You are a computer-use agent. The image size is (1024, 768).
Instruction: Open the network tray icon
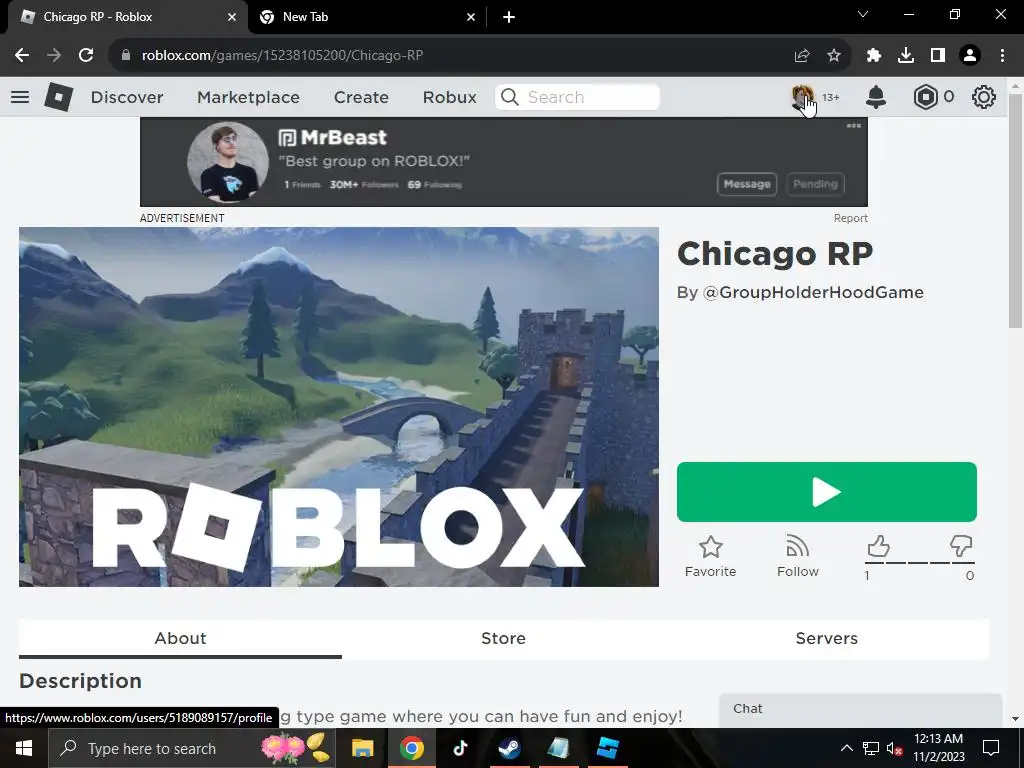click(871, 748)
